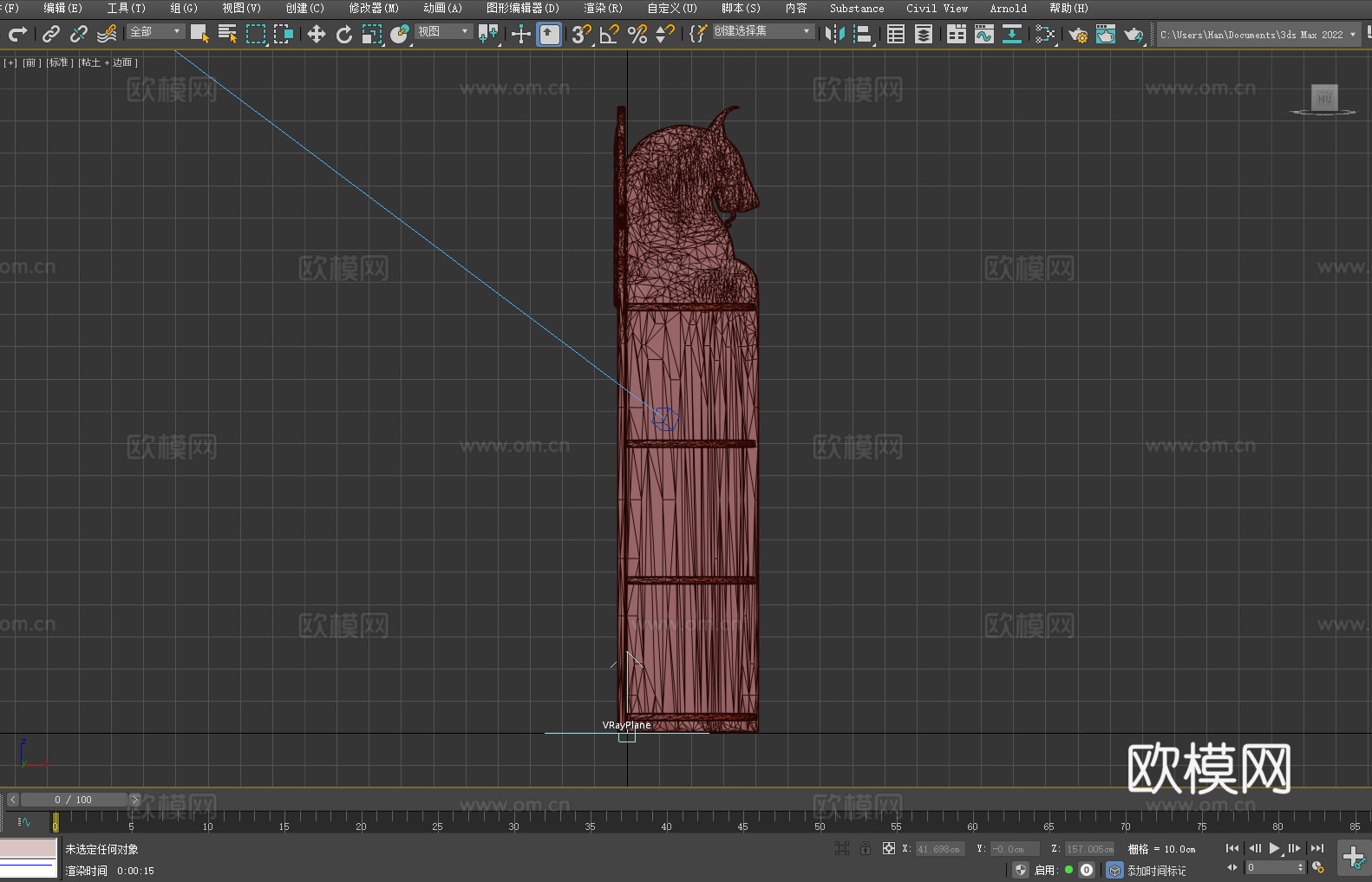Click the [前] viewport view label
The image size is (1372, 882).
click(32, 62)
